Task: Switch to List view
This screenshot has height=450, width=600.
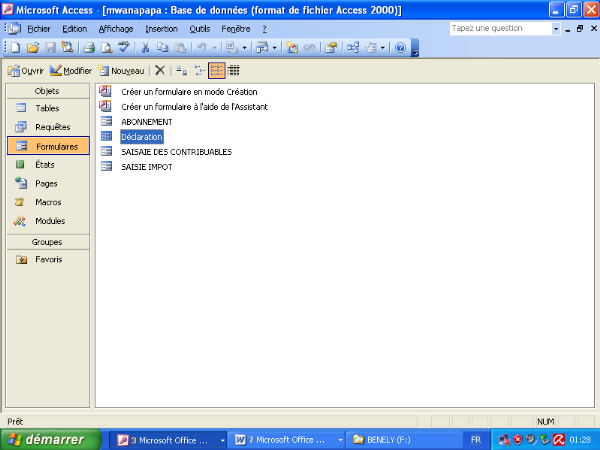Action: pyautogui.click(x=217, y=70)
